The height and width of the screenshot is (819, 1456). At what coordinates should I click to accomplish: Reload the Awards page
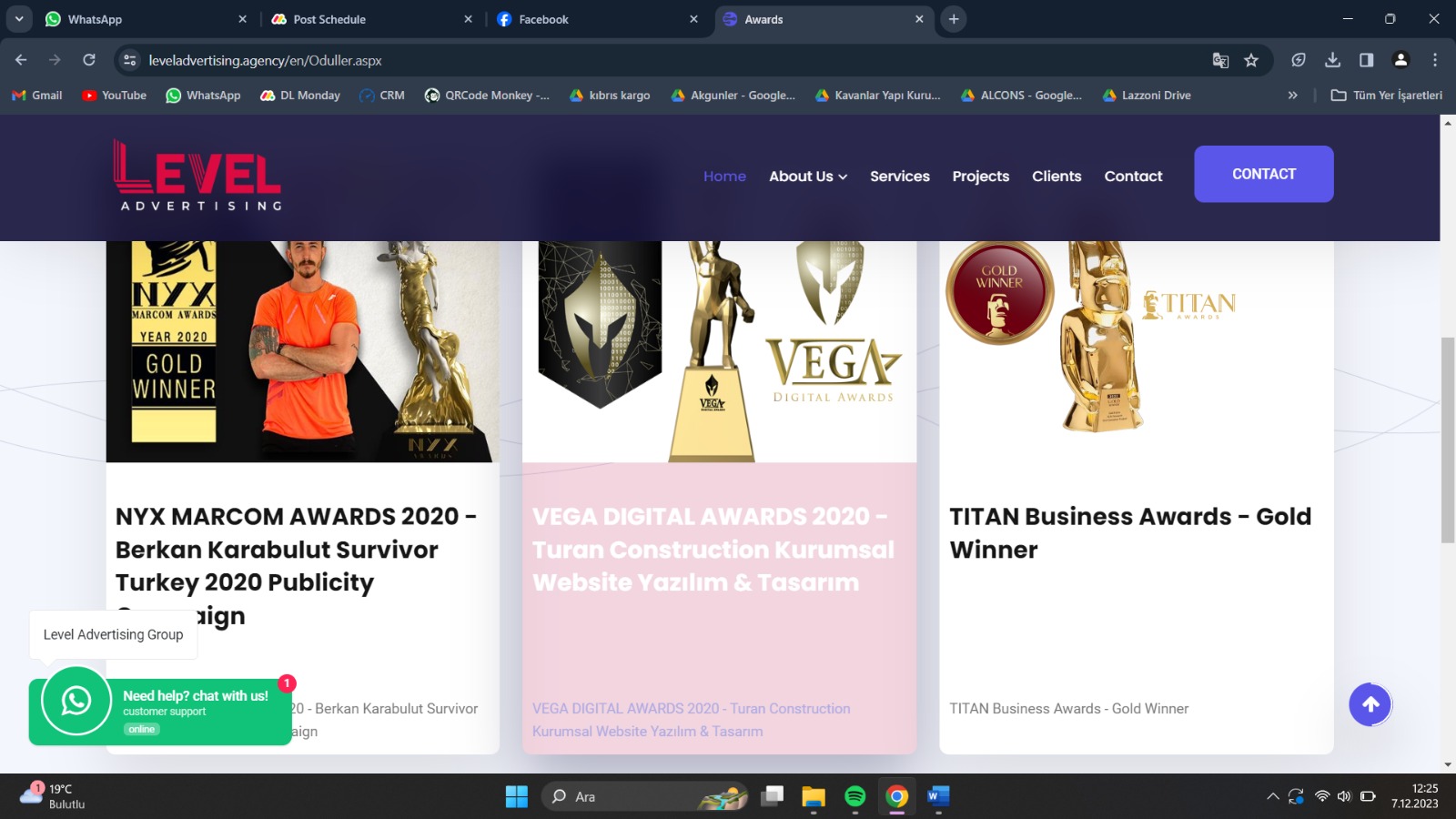point(89,60)
